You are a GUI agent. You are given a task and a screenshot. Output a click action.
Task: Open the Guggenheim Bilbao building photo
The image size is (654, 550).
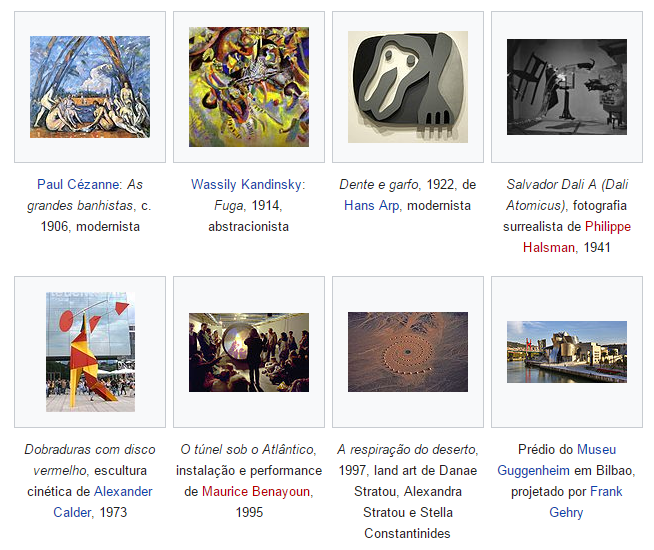pyautogui.click(x=567, y=352)
